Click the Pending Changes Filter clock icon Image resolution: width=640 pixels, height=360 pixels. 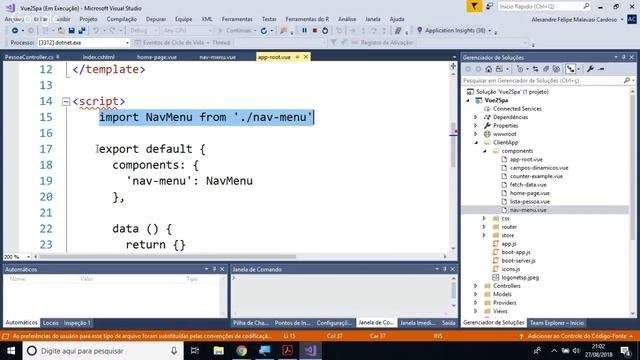520,69
